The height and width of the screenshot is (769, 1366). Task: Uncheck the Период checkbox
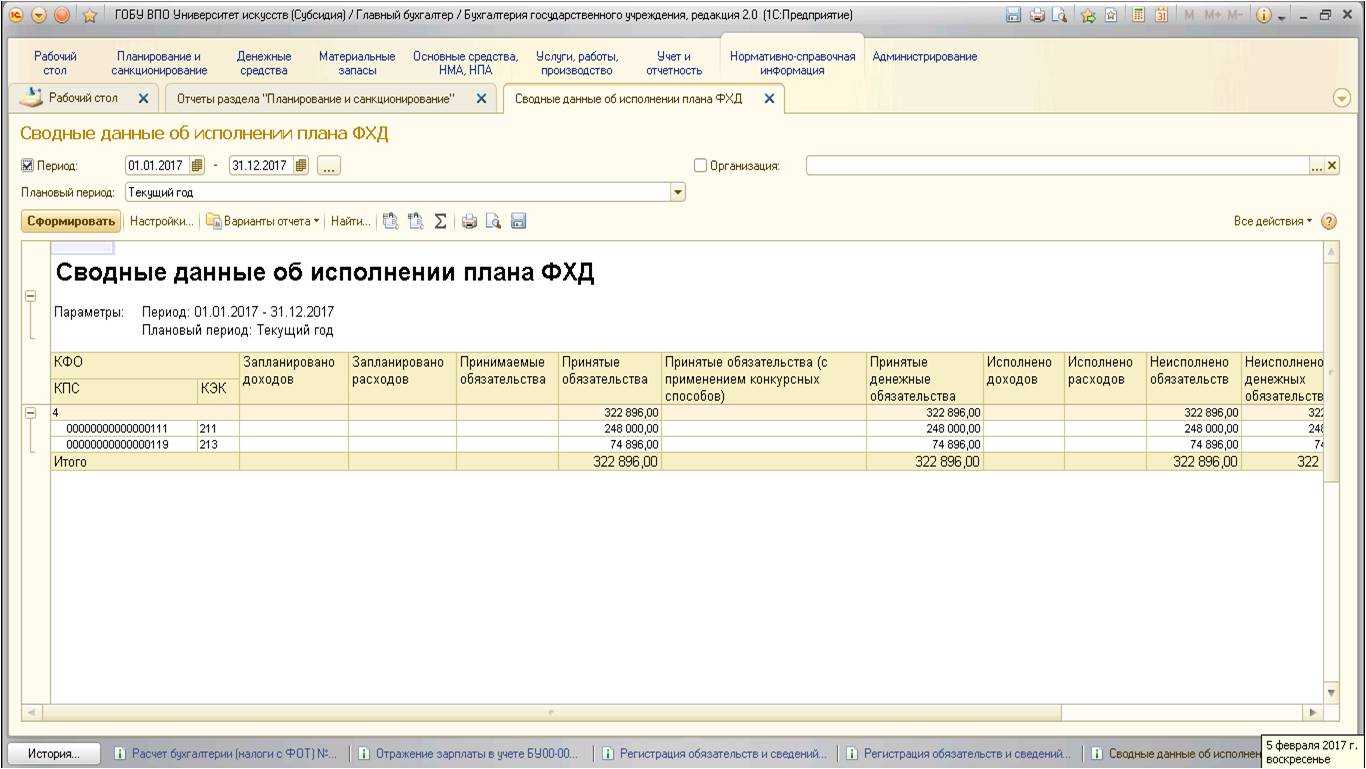click(27, 166)
